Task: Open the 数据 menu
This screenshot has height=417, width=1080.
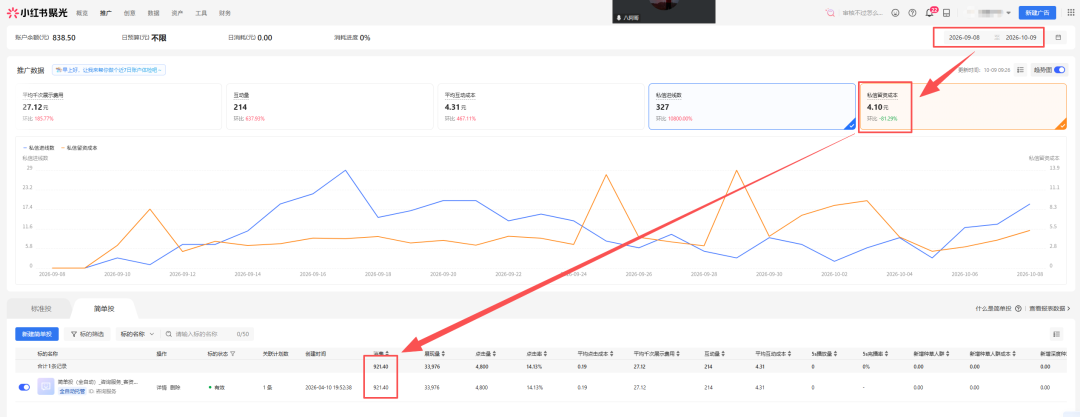Action: point(154,13)
